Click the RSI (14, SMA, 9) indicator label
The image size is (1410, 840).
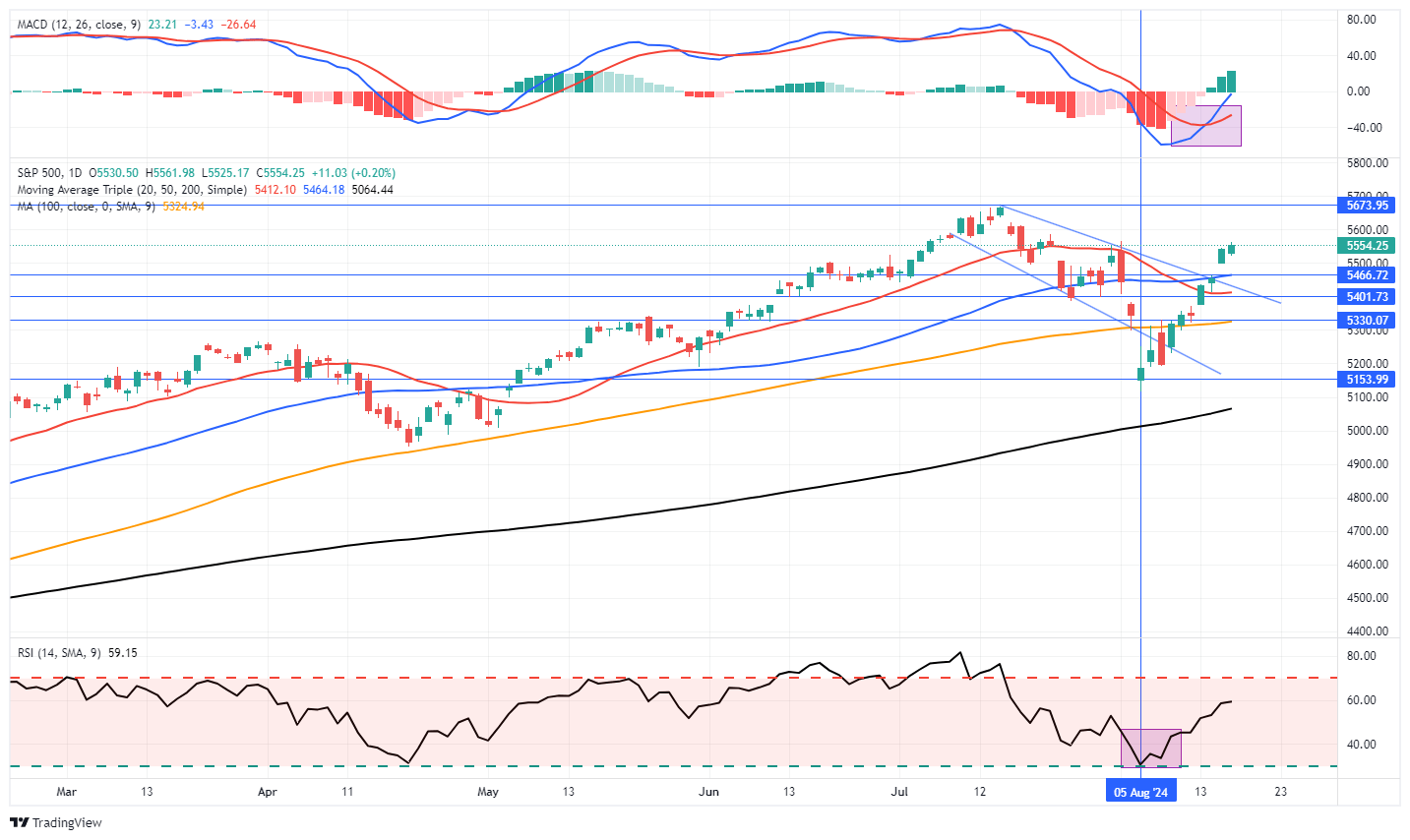[x=61, y=652]
